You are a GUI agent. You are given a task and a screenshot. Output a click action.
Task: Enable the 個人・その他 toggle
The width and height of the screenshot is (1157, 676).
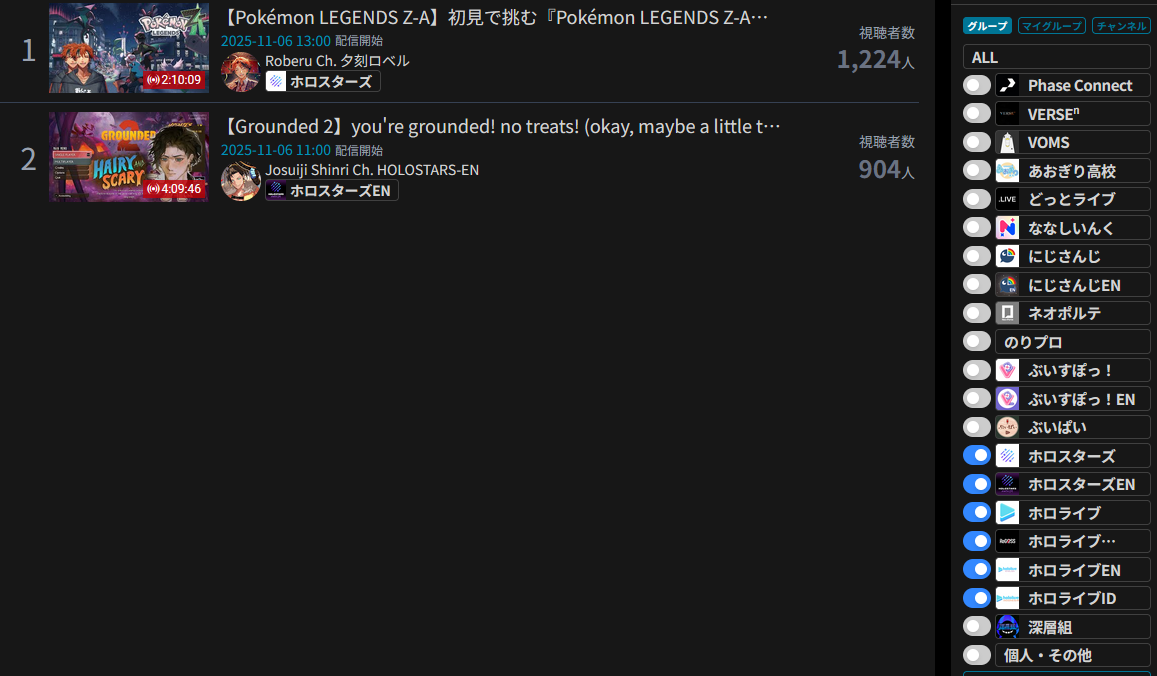point(977,655)
